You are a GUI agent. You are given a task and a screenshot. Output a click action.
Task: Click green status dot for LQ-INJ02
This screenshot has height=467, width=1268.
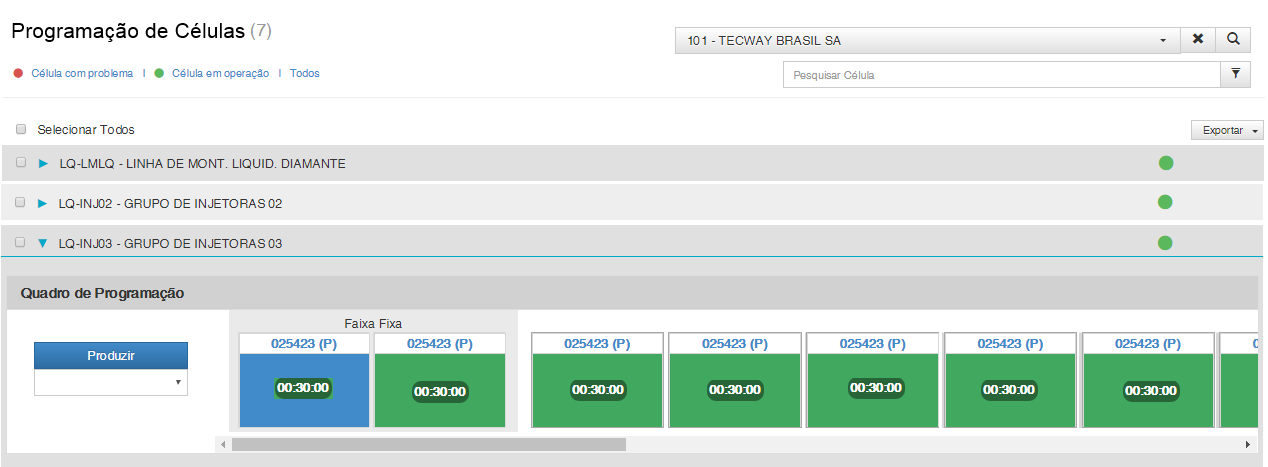(1165, 203)
